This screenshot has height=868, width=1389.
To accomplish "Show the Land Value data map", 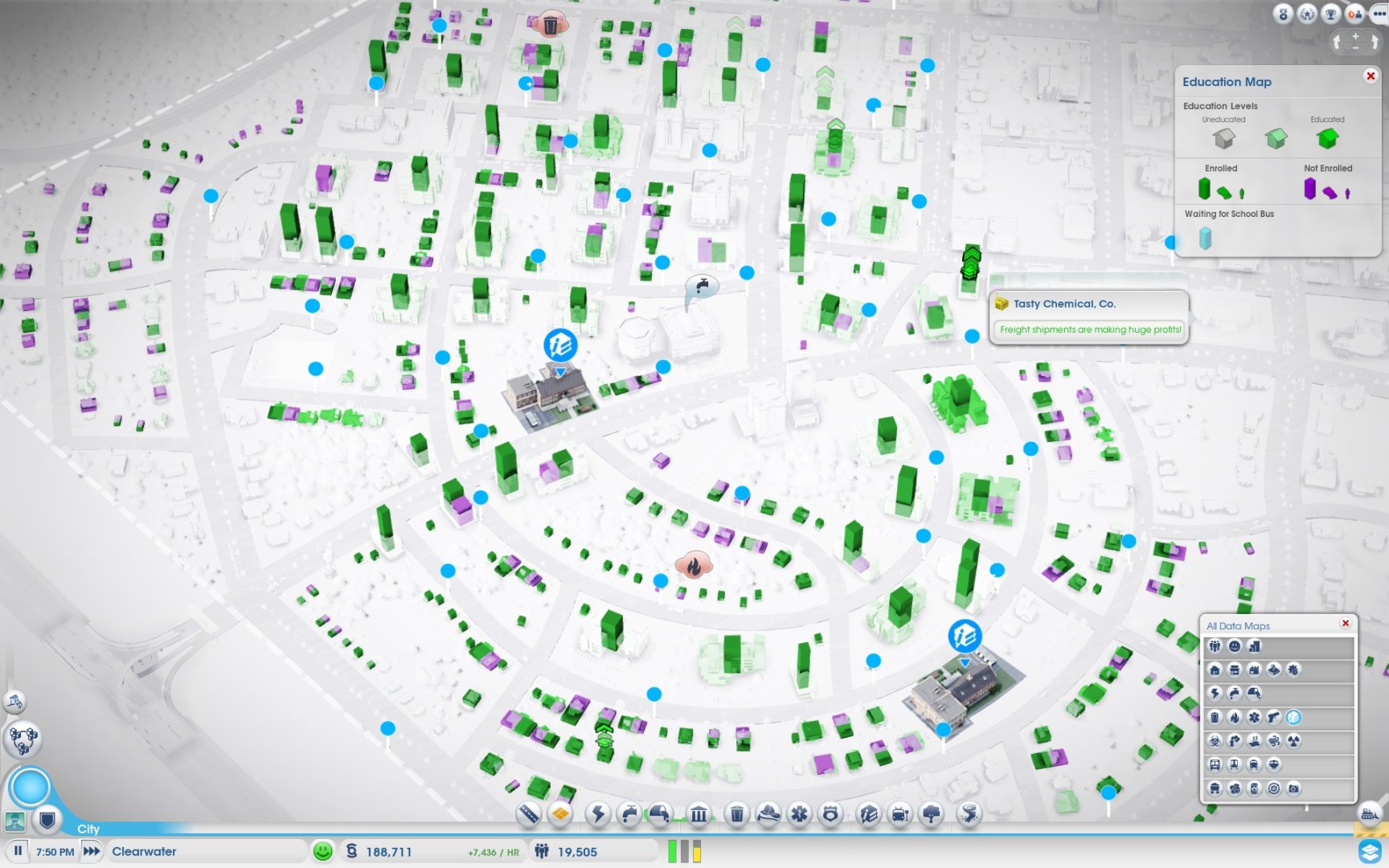I will click(x=1254, y=645).
